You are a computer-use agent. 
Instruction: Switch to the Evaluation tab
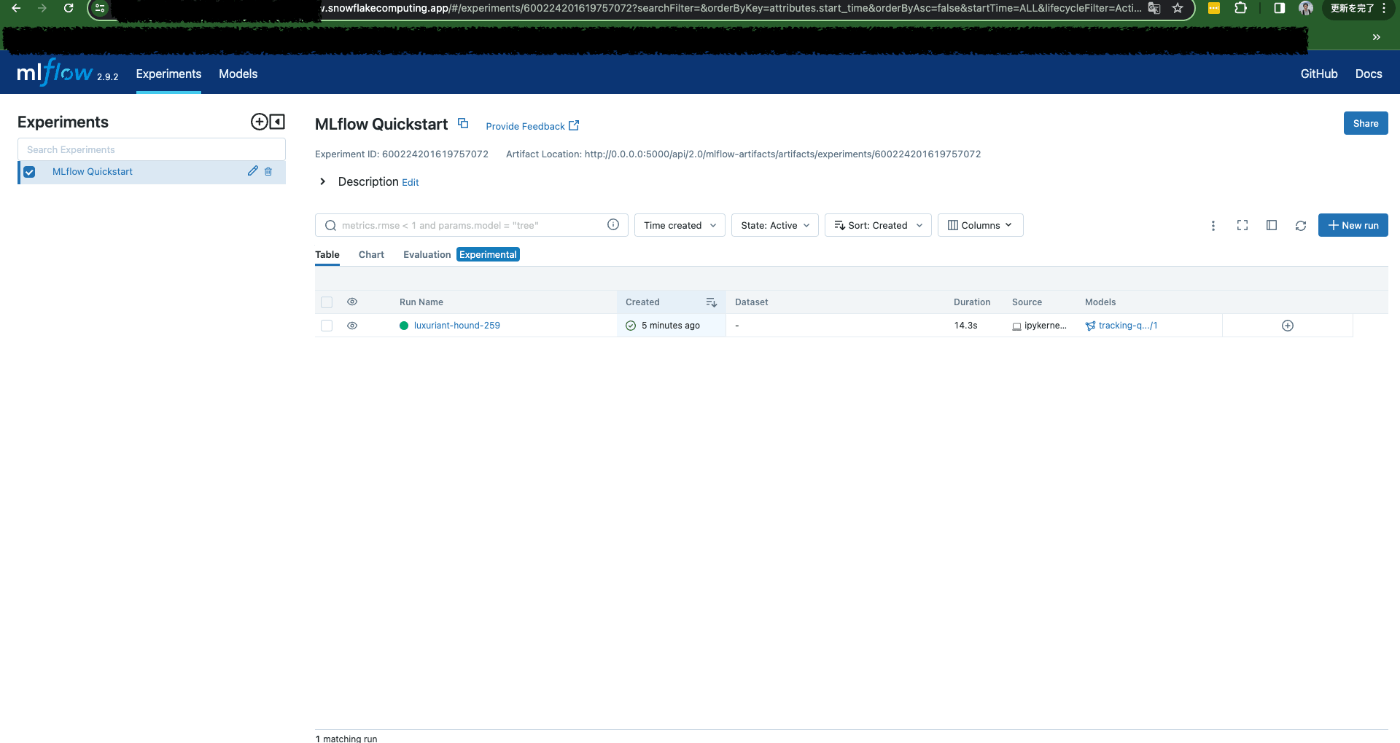[x=427, y=255]
